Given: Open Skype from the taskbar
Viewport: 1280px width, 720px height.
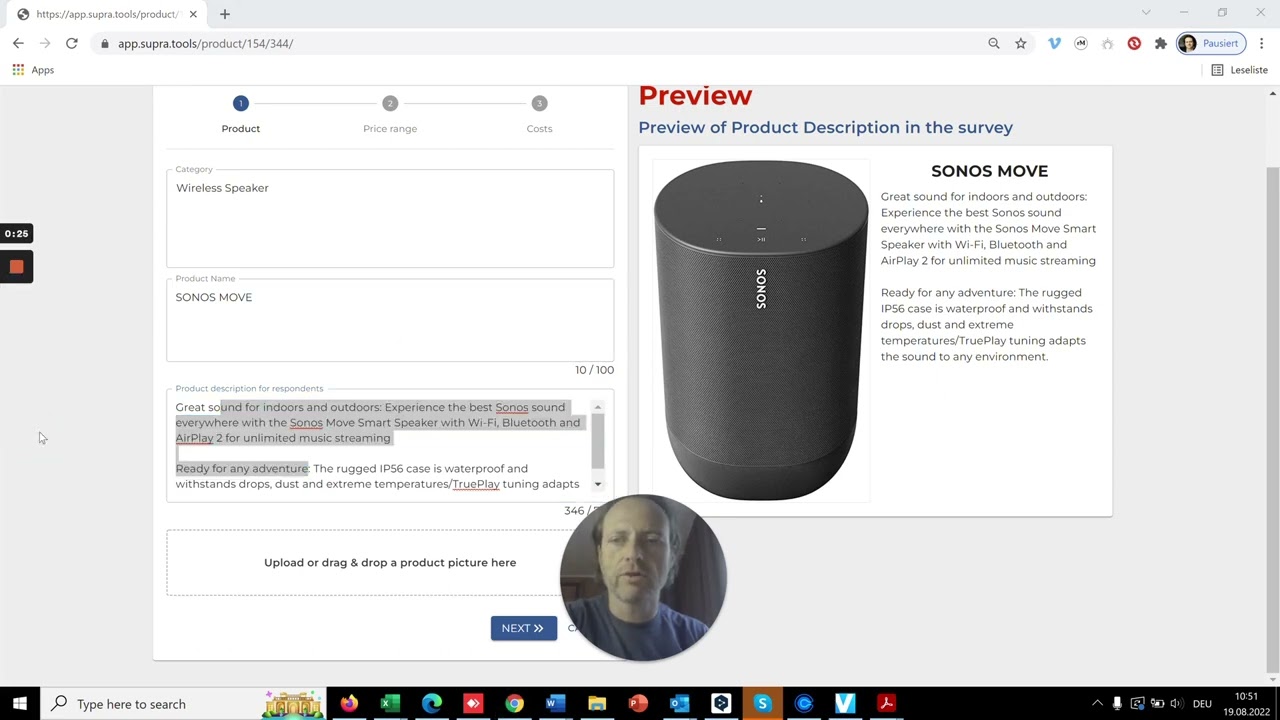Looking at the screenshot, I should (762, 704).
